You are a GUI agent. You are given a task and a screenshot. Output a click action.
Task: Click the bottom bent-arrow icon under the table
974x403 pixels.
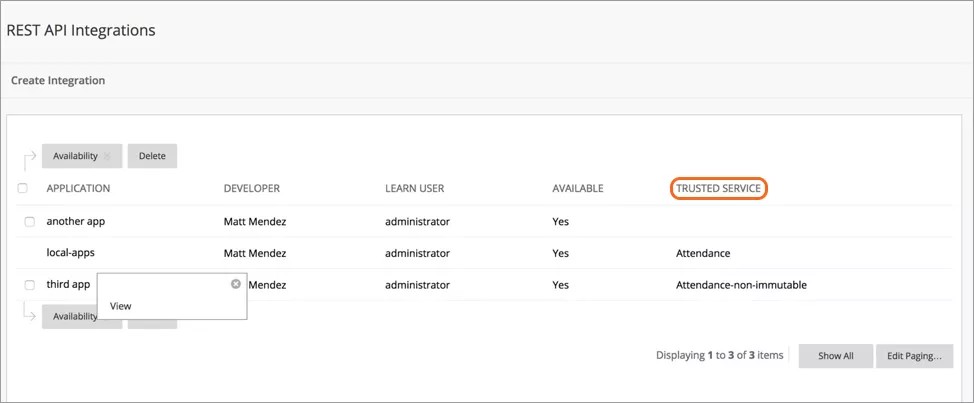tap(29, 314)
